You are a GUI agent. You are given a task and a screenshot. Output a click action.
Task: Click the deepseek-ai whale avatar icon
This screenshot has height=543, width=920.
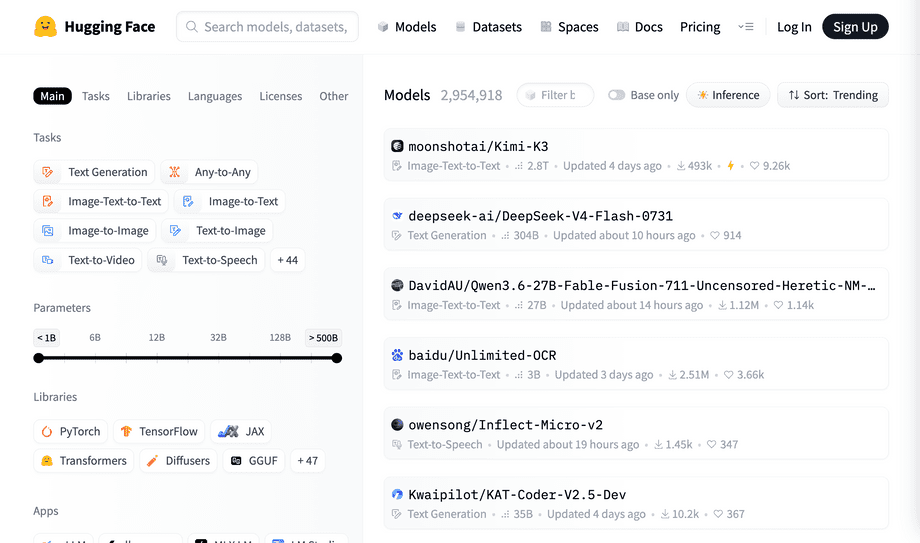pos(397,215)
